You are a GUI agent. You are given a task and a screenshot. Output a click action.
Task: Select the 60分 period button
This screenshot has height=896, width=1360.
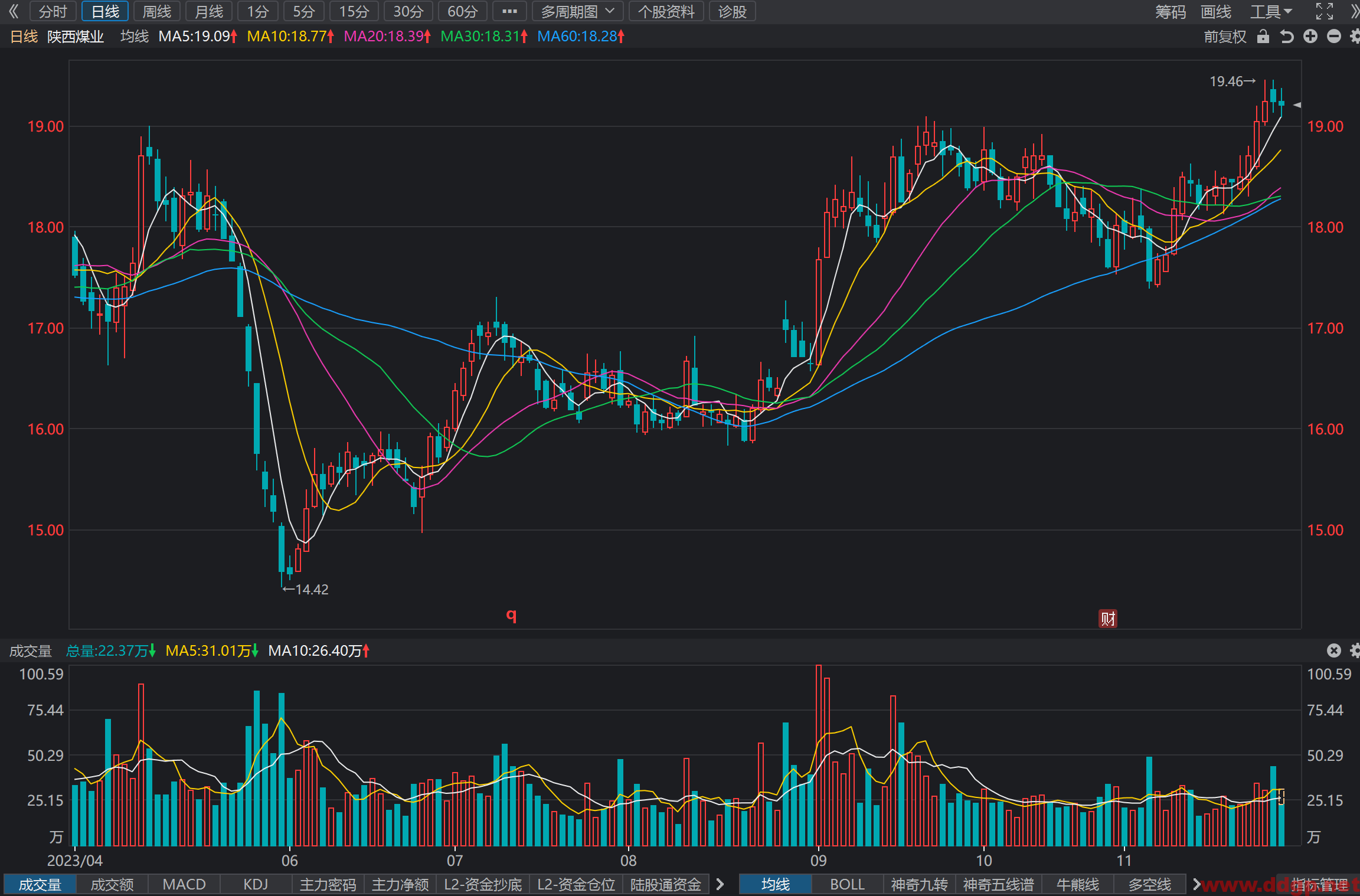point(463,11)
